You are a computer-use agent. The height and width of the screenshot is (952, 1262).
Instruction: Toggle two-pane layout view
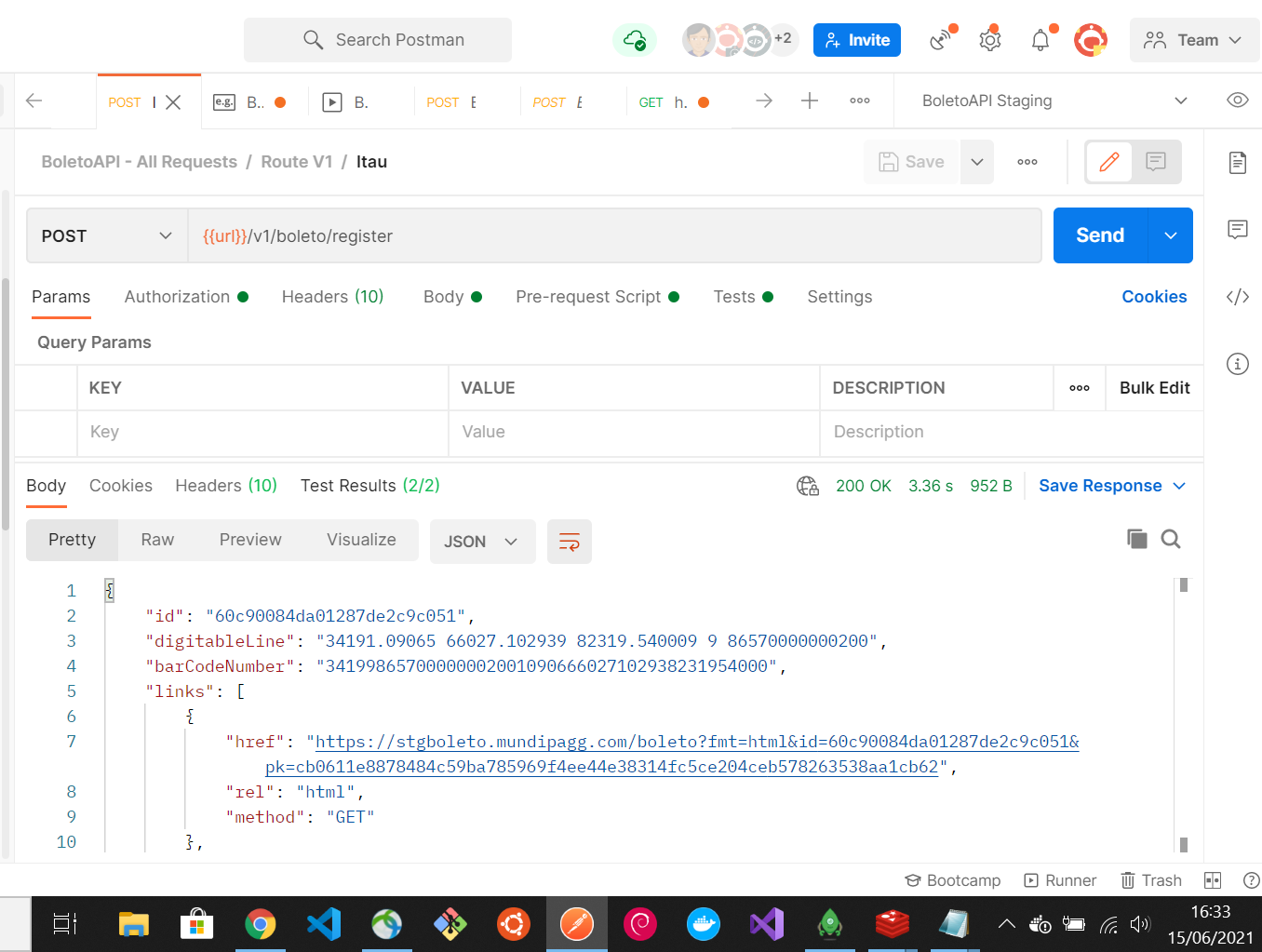click(1213, 880)
